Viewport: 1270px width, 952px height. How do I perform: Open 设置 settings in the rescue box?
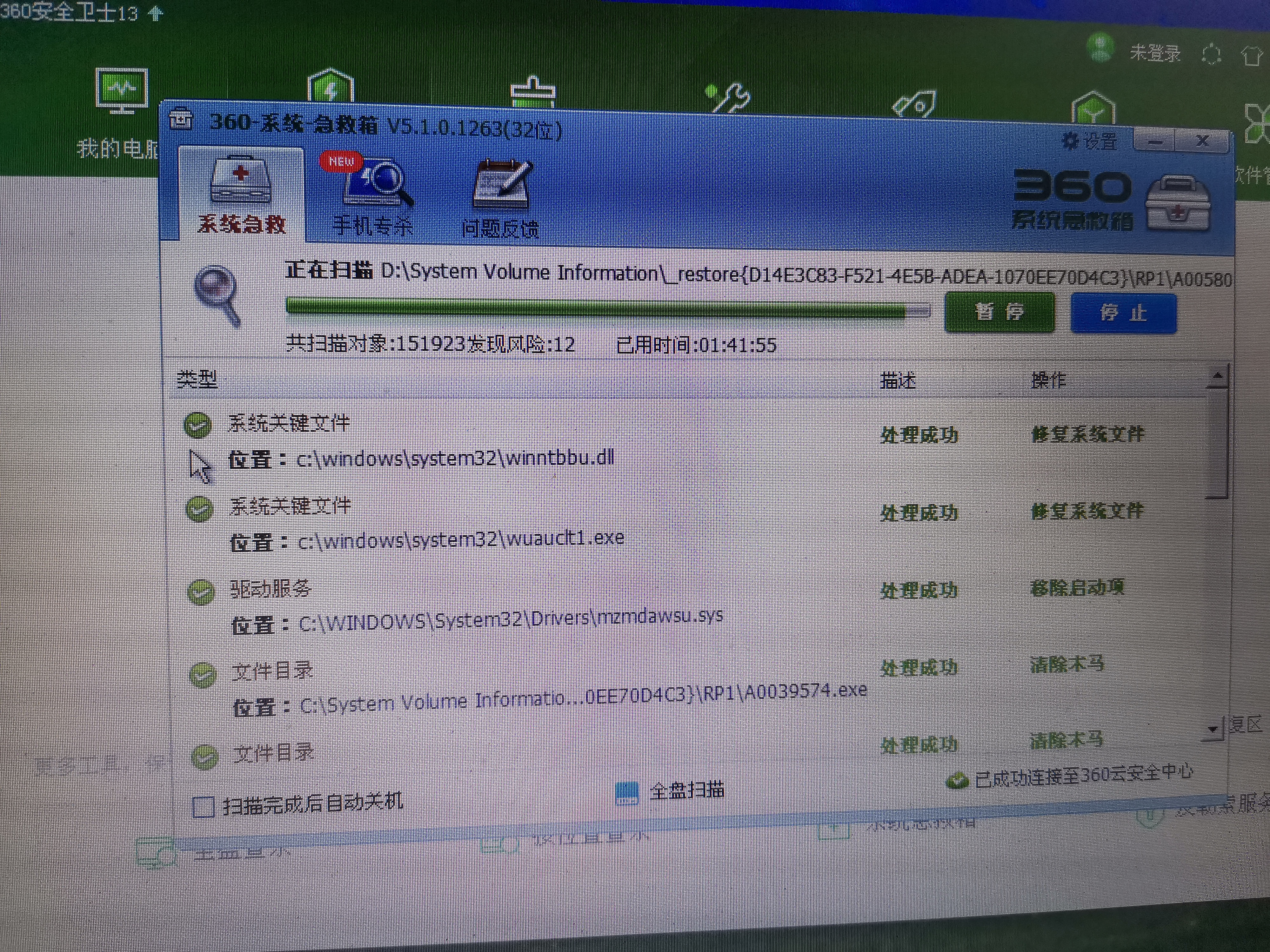(x=1089, y=141)
